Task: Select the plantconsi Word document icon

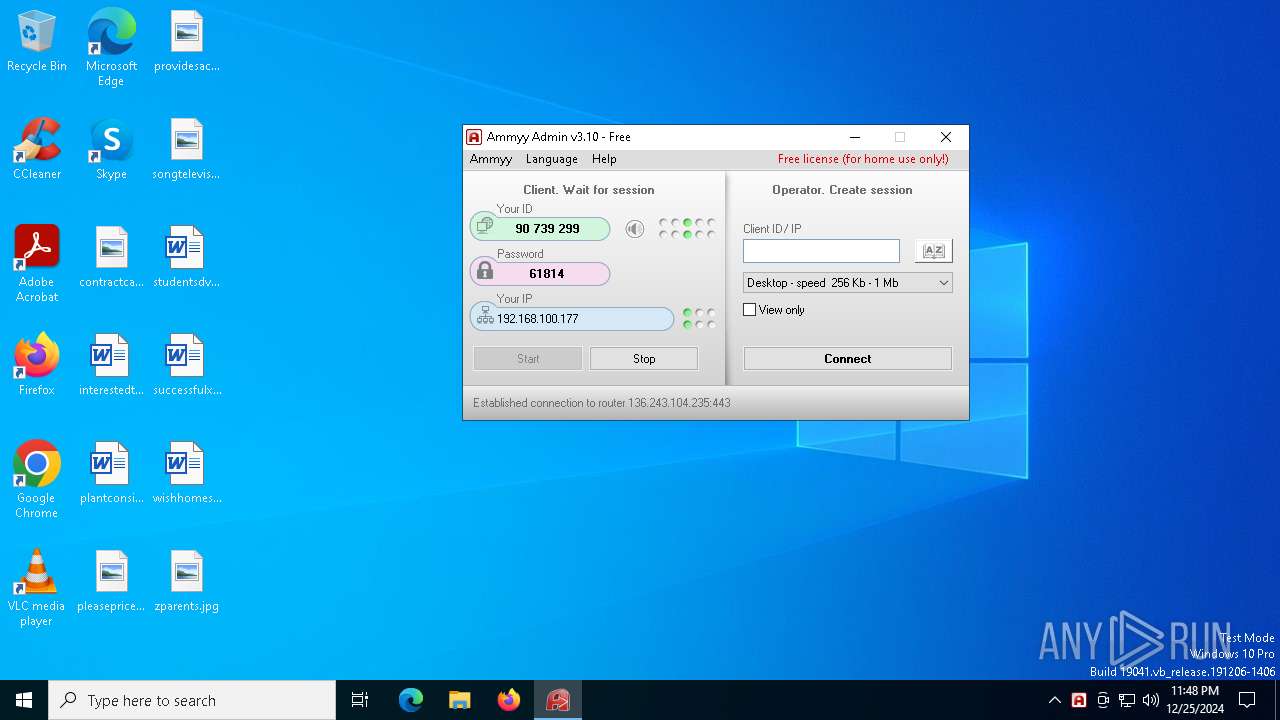Action: click(111, 474)
